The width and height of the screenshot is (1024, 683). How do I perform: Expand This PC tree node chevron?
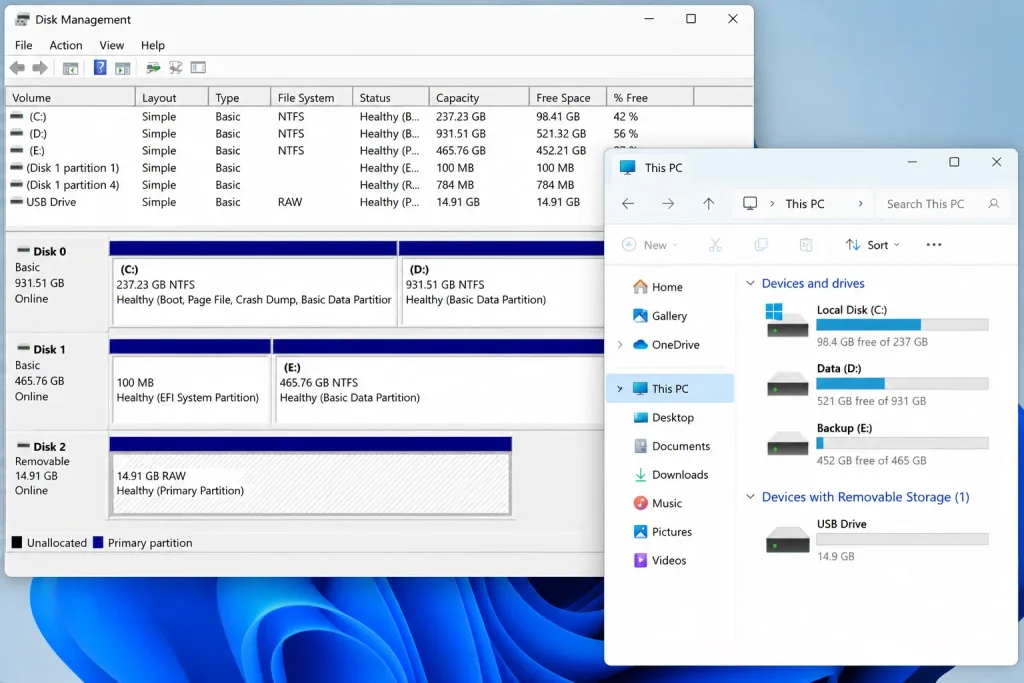(x=620, y=389)
